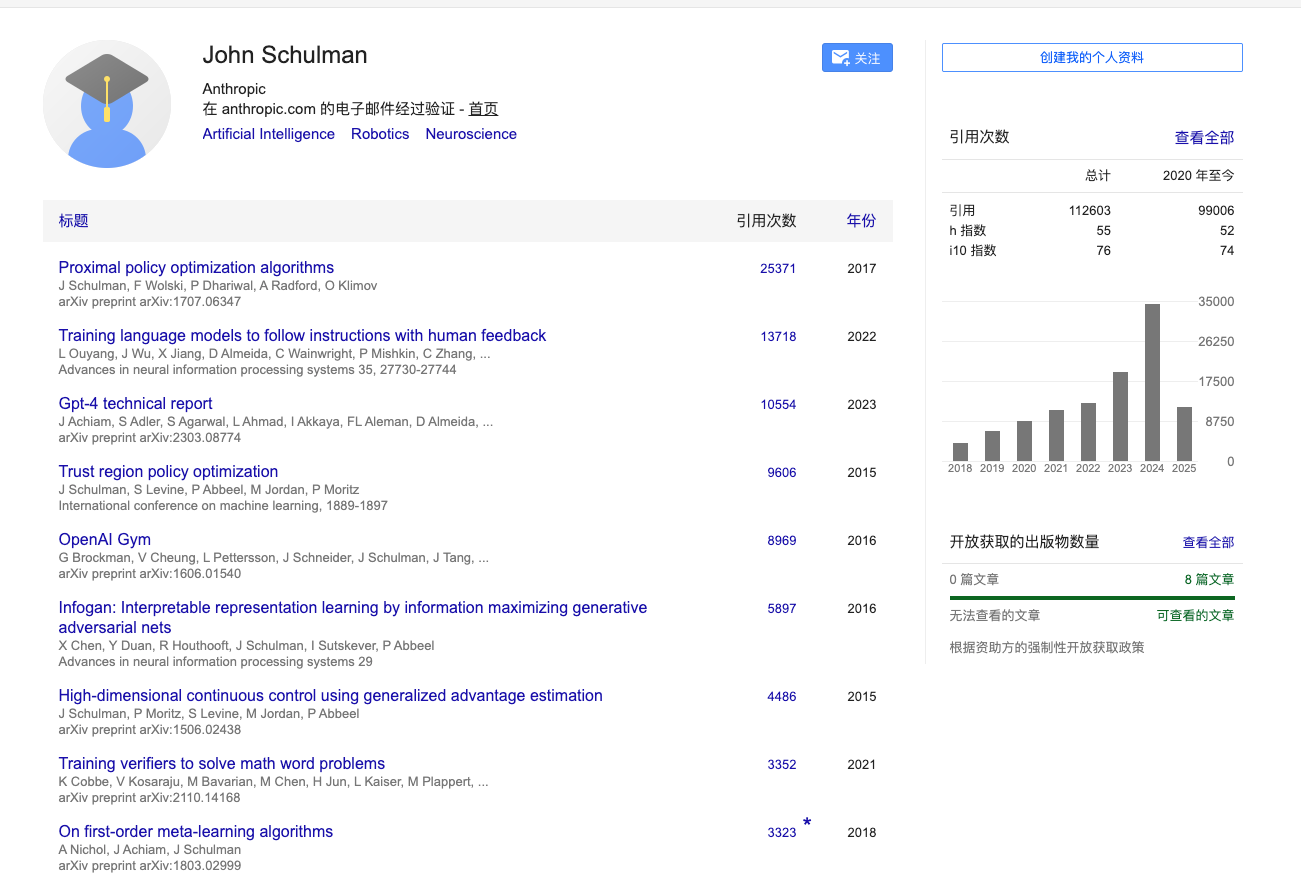Click the 创建我的个人资料 button
Image resolution: width=1301 pixels, height=884 pixels.
[x=1092, y=58]
